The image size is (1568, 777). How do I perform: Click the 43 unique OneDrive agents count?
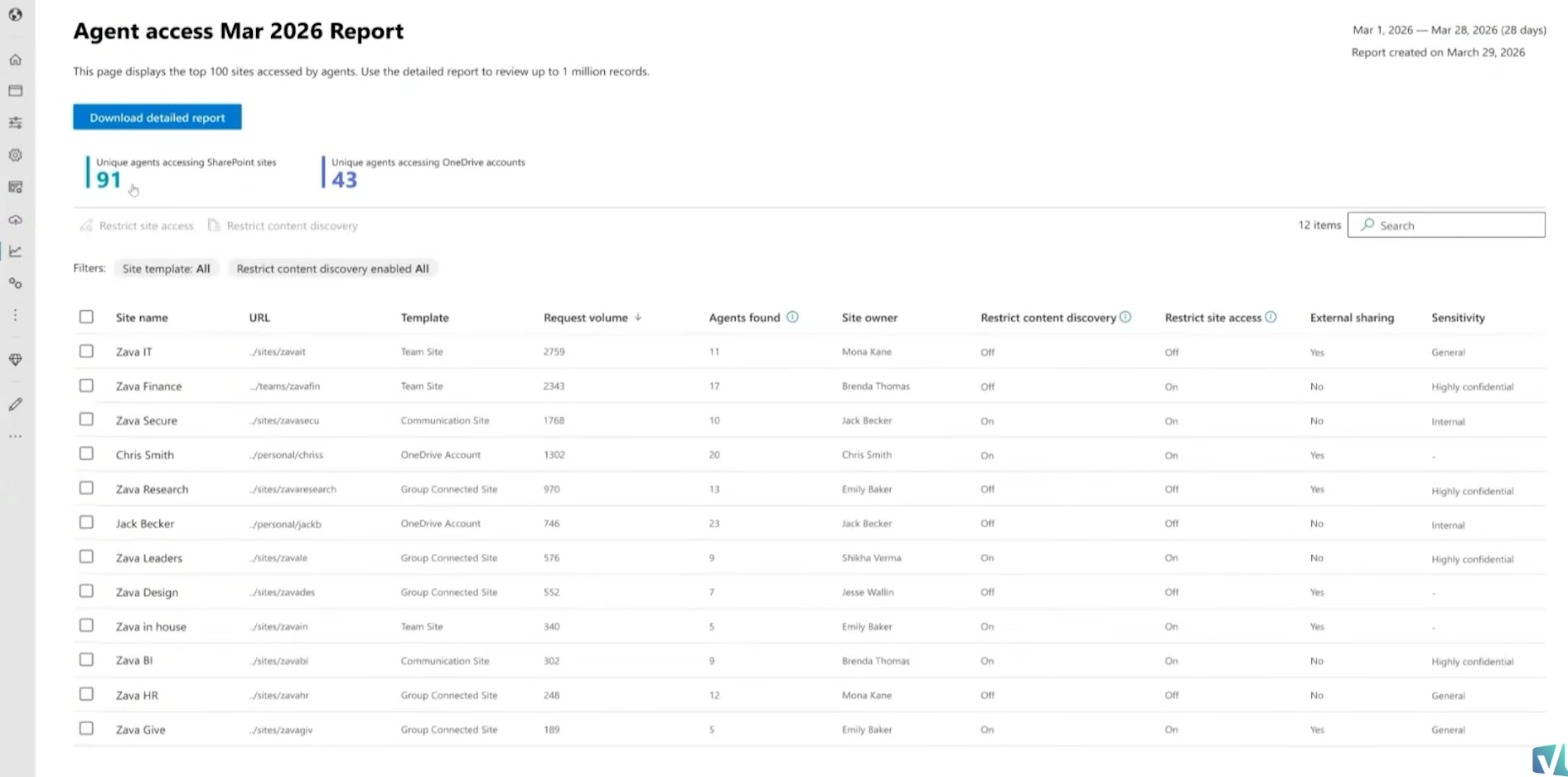(x=345, y=180)
